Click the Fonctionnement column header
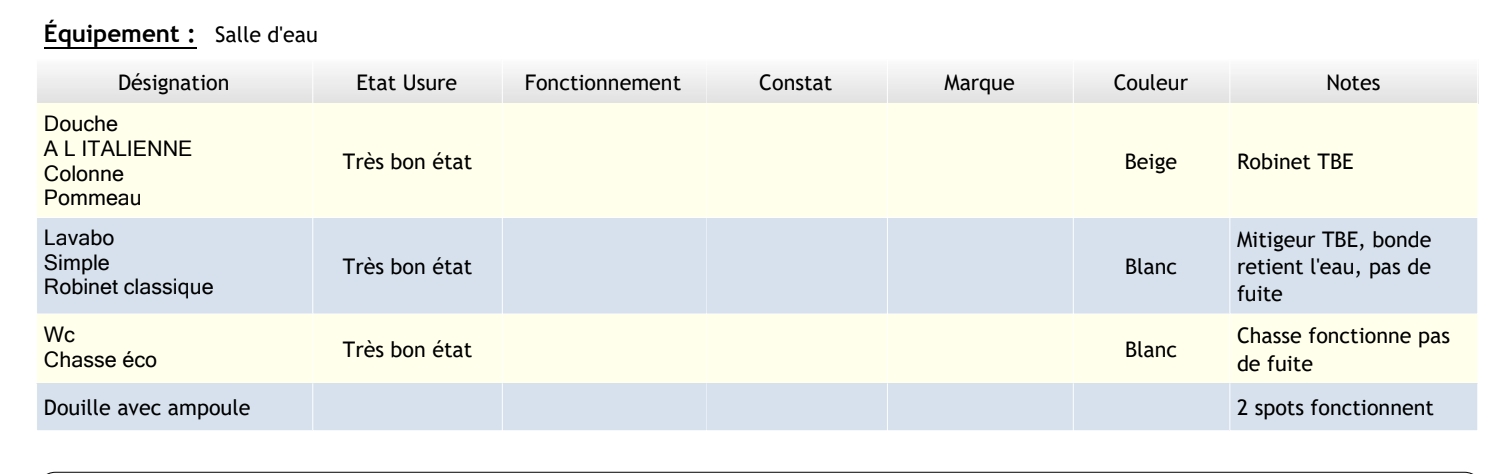 coord(603,84)
